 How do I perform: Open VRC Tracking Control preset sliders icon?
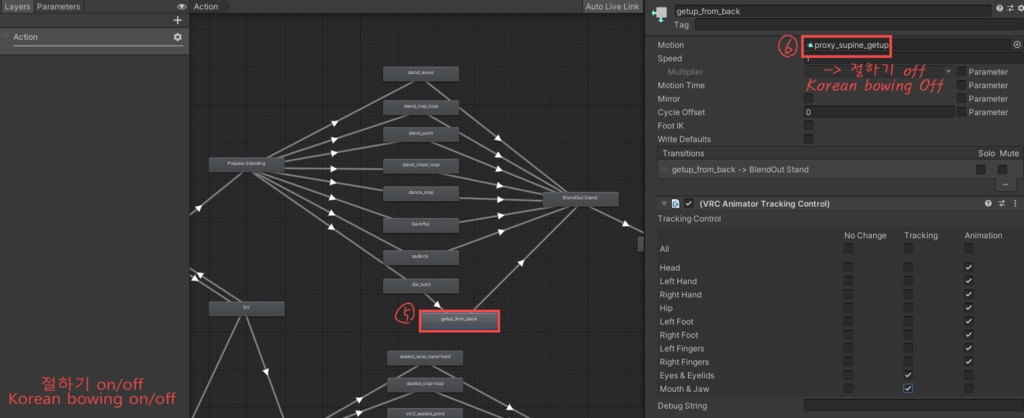pos(1002,204)
